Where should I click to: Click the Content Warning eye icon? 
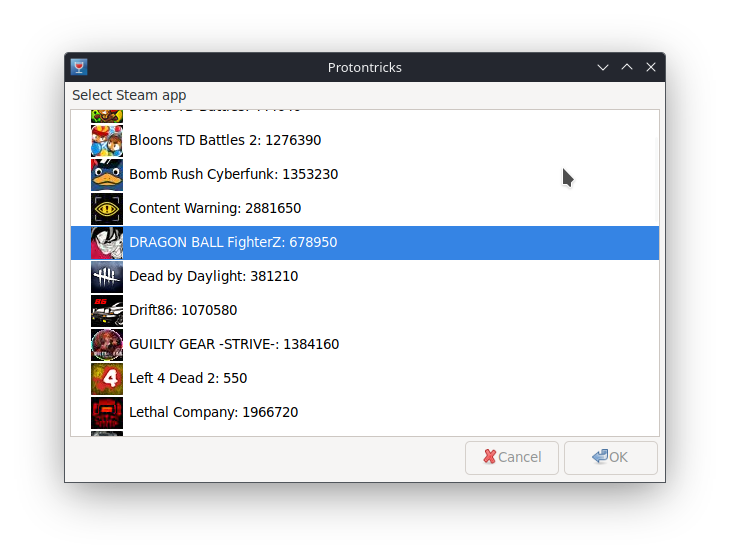(x=107, y=209)
